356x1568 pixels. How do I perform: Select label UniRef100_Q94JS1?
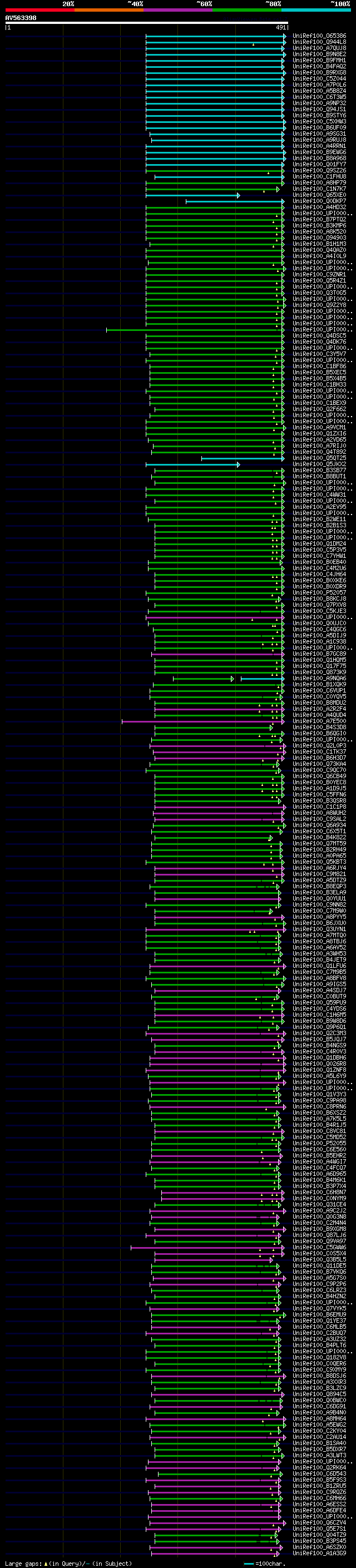pos(319,110)
